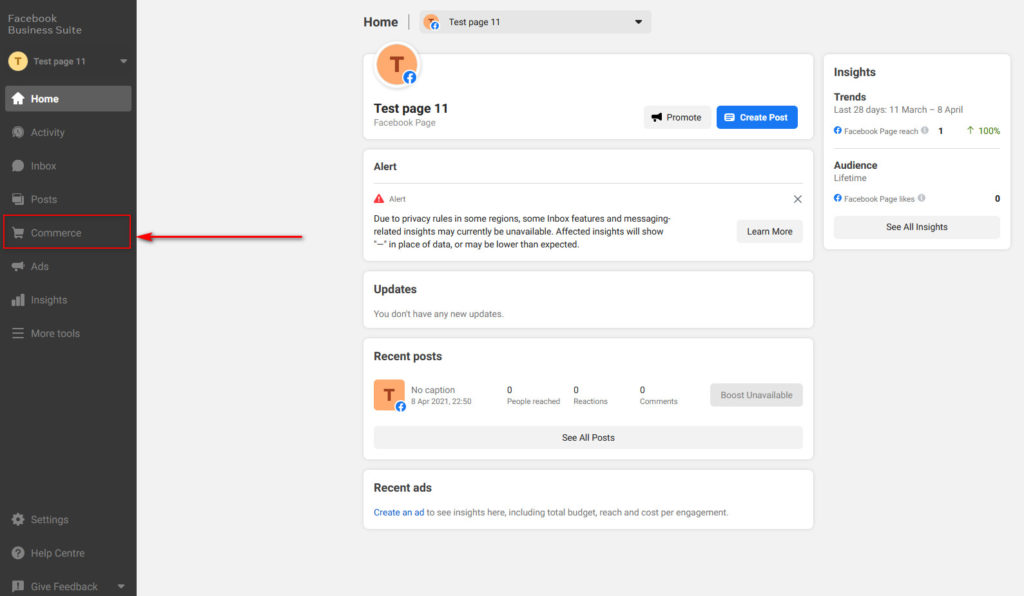Click the Facebook Page likes label
This screenshot has width=1024, height=596.
pos(879,198)
